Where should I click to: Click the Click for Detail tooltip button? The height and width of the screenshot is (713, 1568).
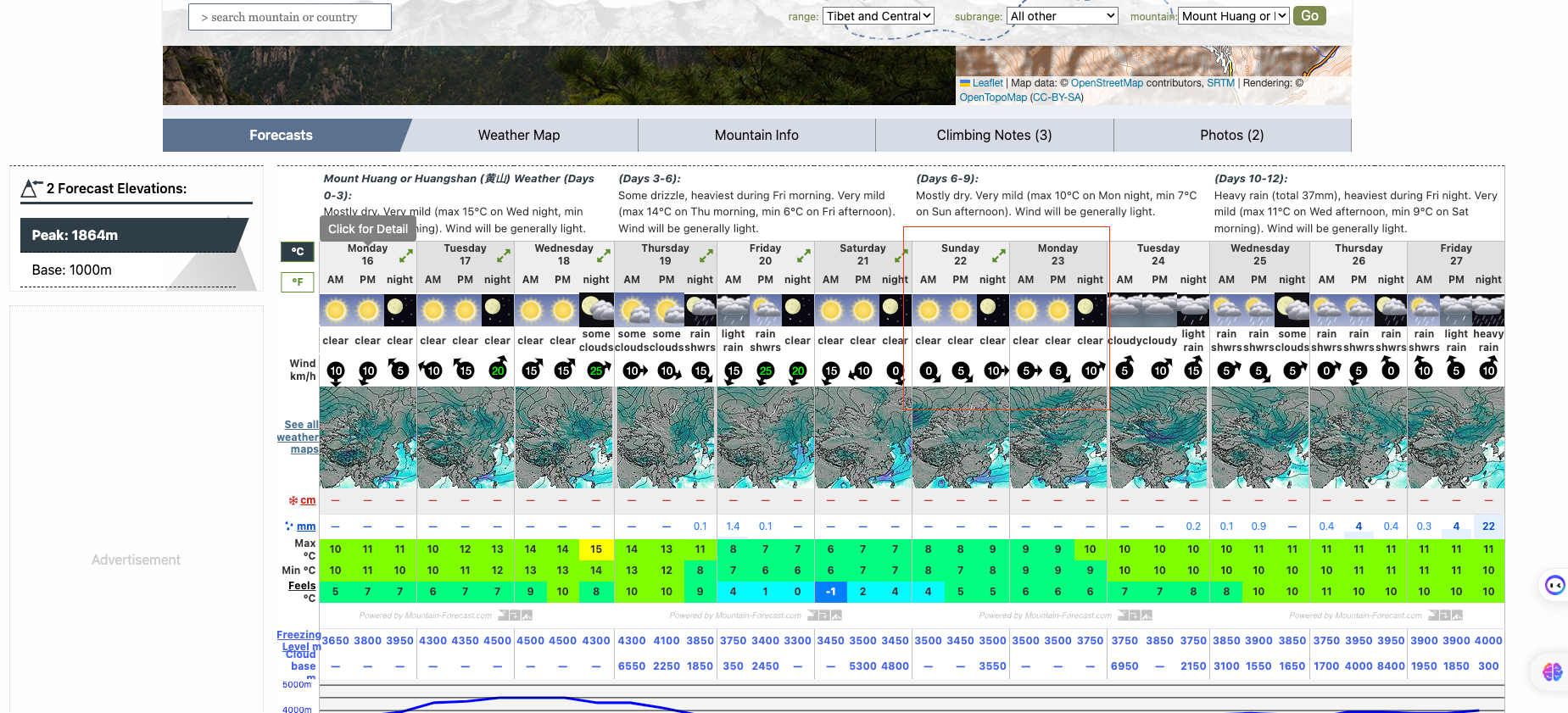click(x=368, y=229)
